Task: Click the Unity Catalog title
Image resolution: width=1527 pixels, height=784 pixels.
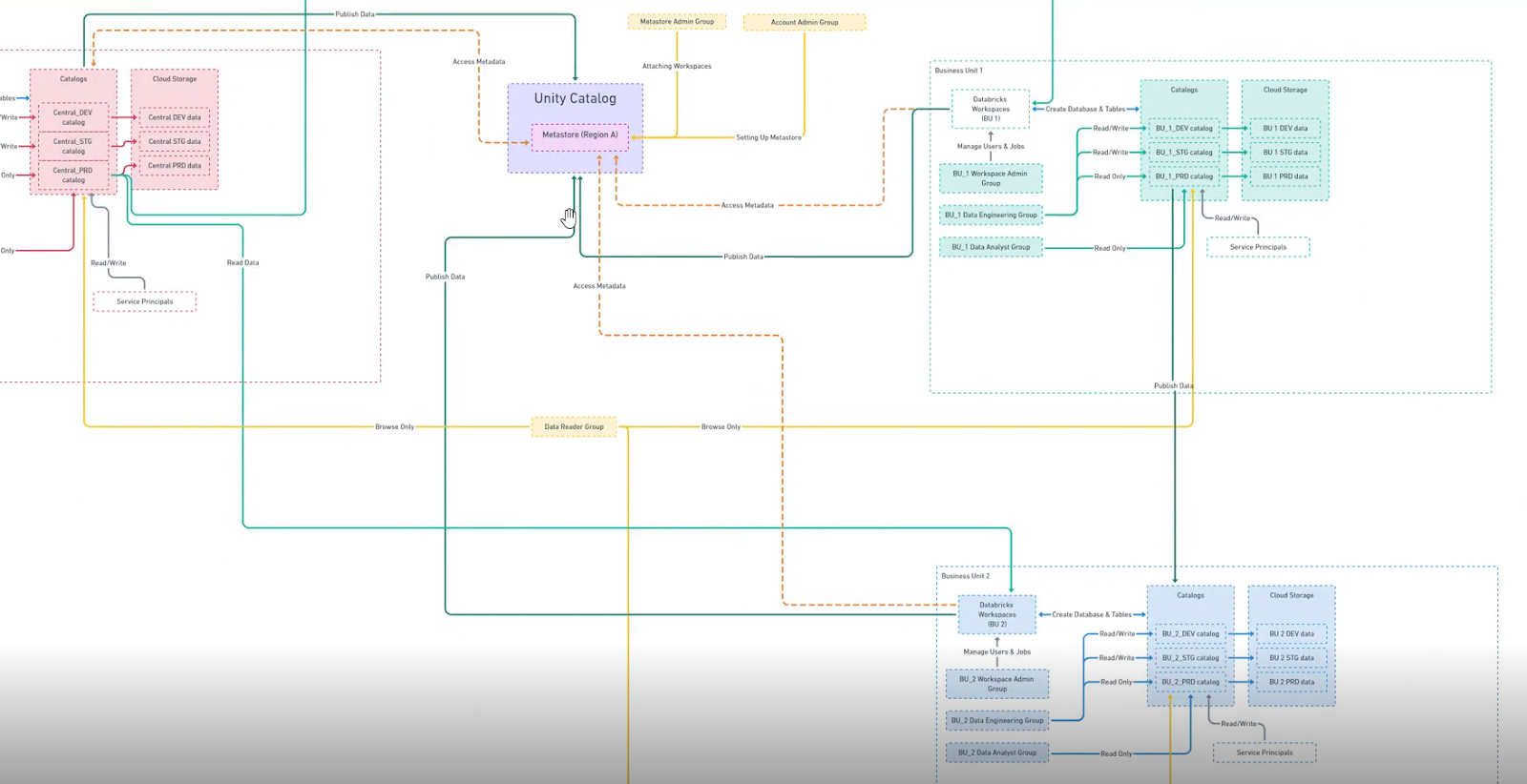Action: coord(575,98)
